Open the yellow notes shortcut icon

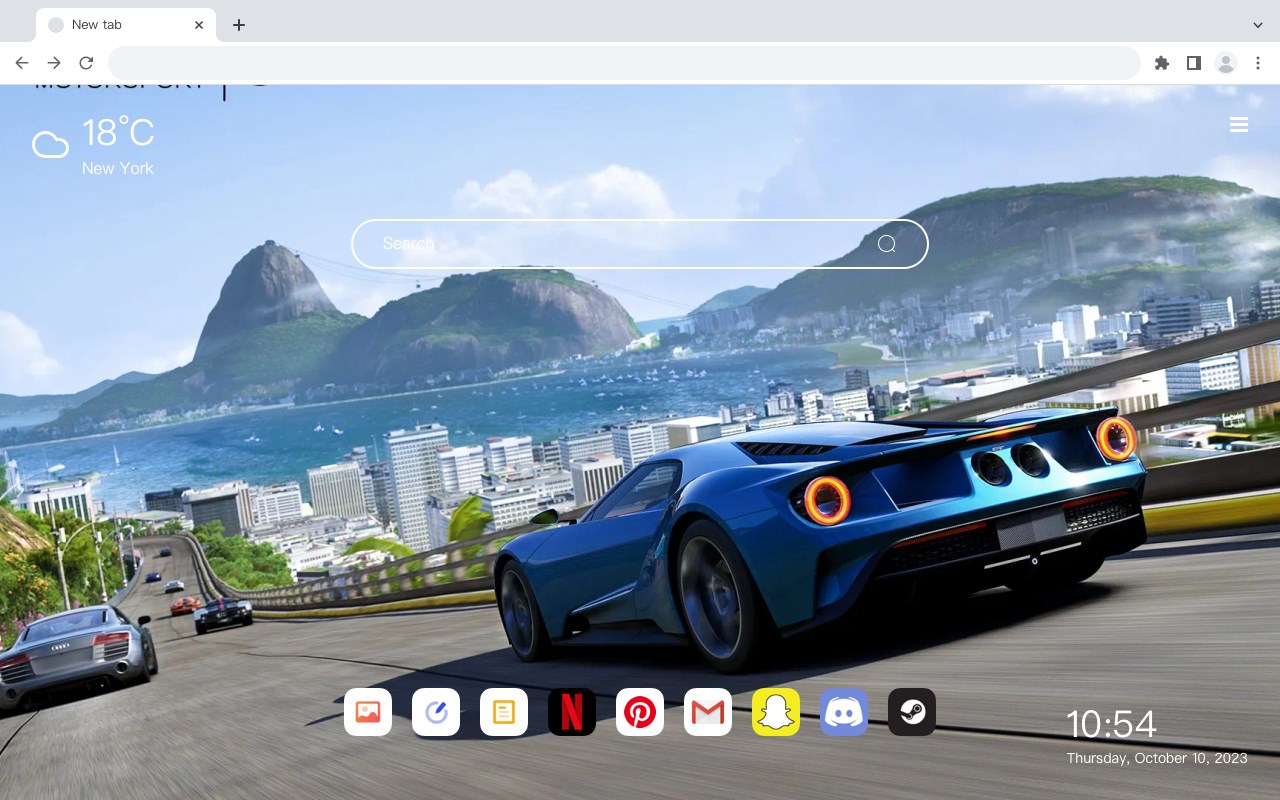(x=504, y=712)
